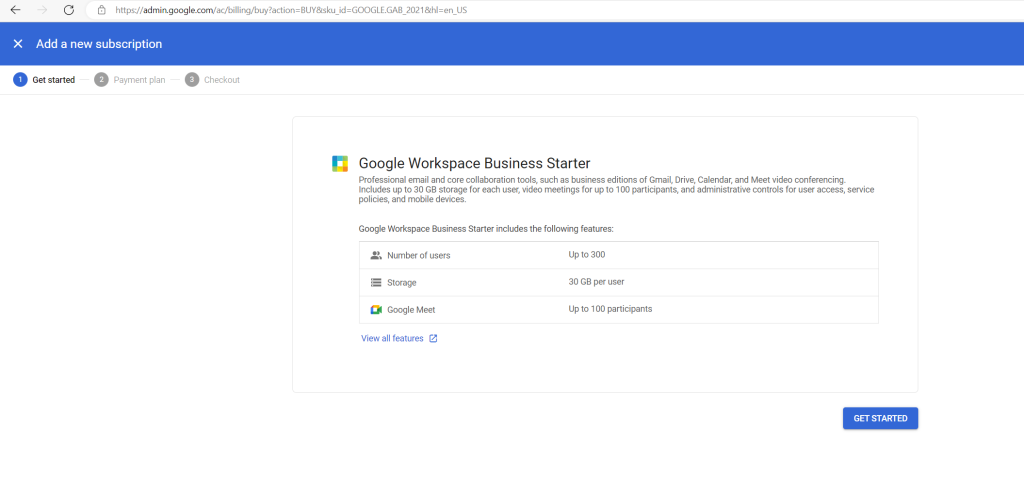This screenshot has width=1024, height=498.
Task: Reload the page with refresh icon
Action: (69, 10)
